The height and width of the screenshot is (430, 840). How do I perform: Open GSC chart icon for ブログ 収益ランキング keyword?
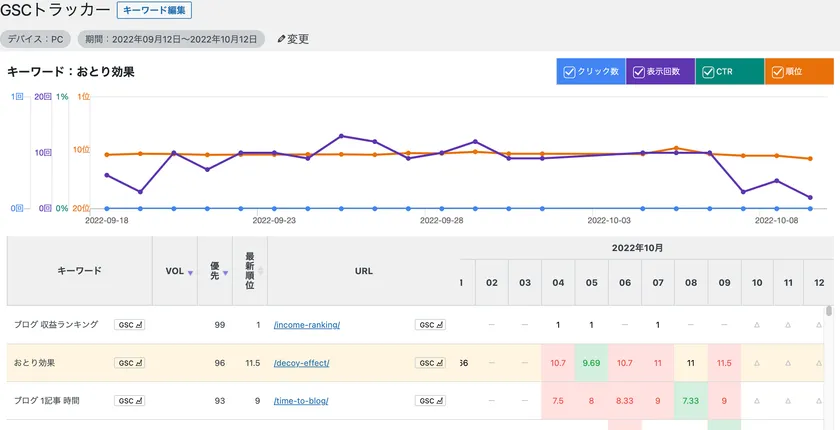[x=130, y=325]
